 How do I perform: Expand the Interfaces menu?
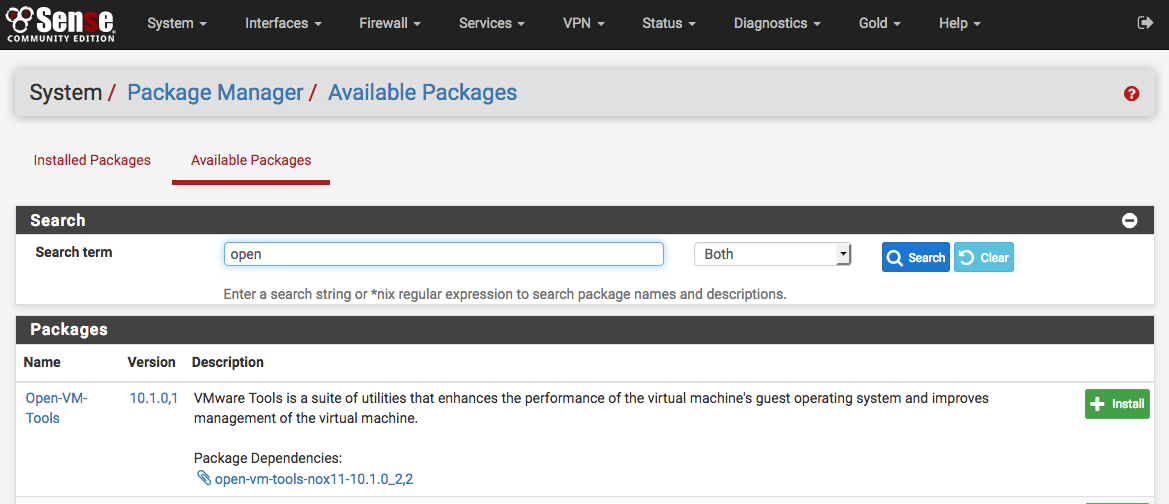[x=283, y=23]
